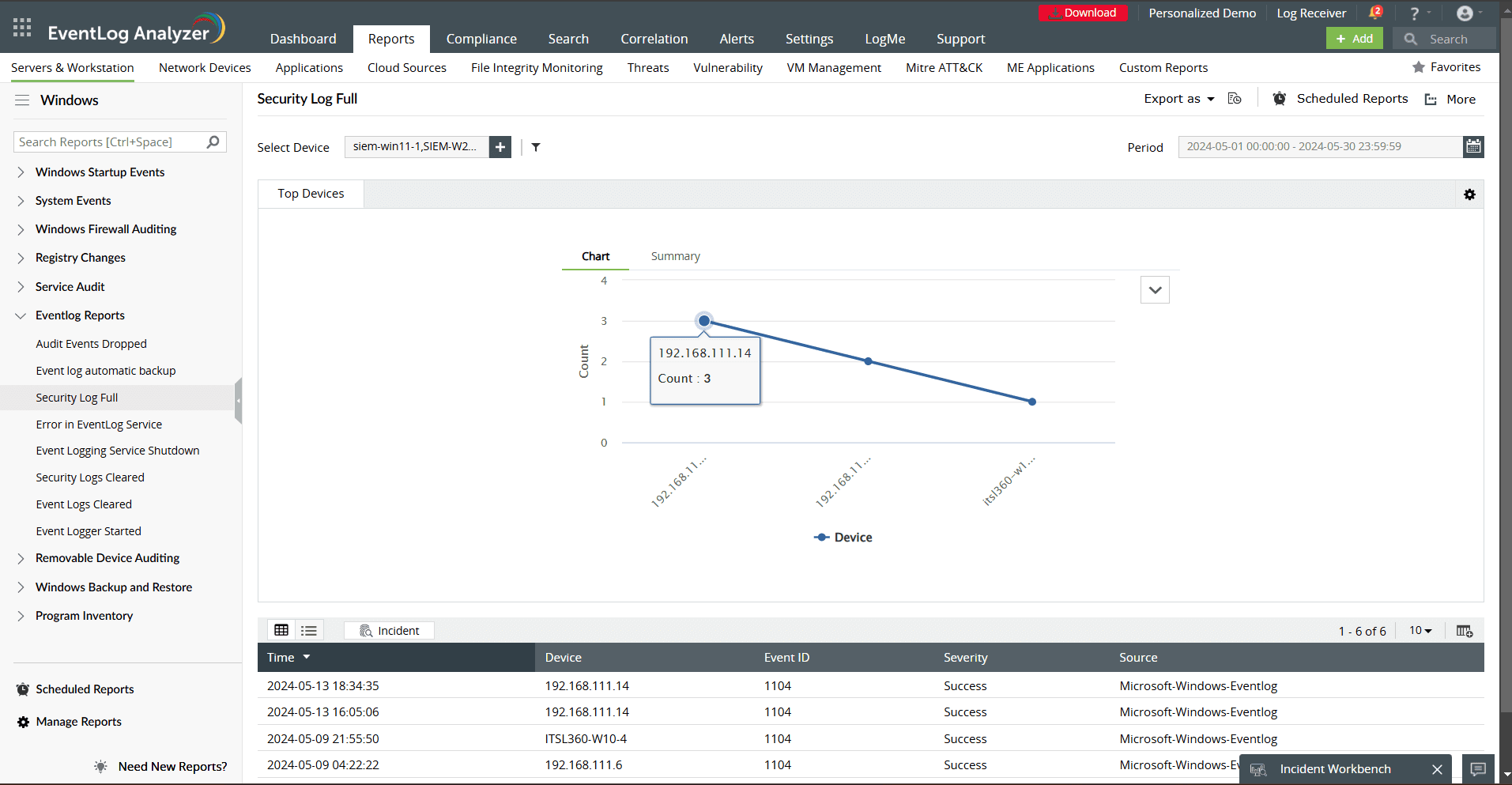1512x785 pixels.
Task: Click the magnifier in Search Reports box
Action: pos(213,142)
